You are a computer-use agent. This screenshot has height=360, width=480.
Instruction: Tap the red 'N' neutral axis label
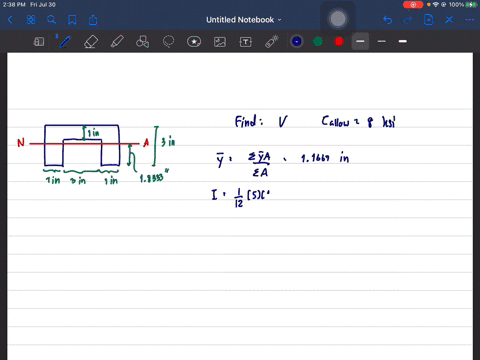(x=21, y=143)
